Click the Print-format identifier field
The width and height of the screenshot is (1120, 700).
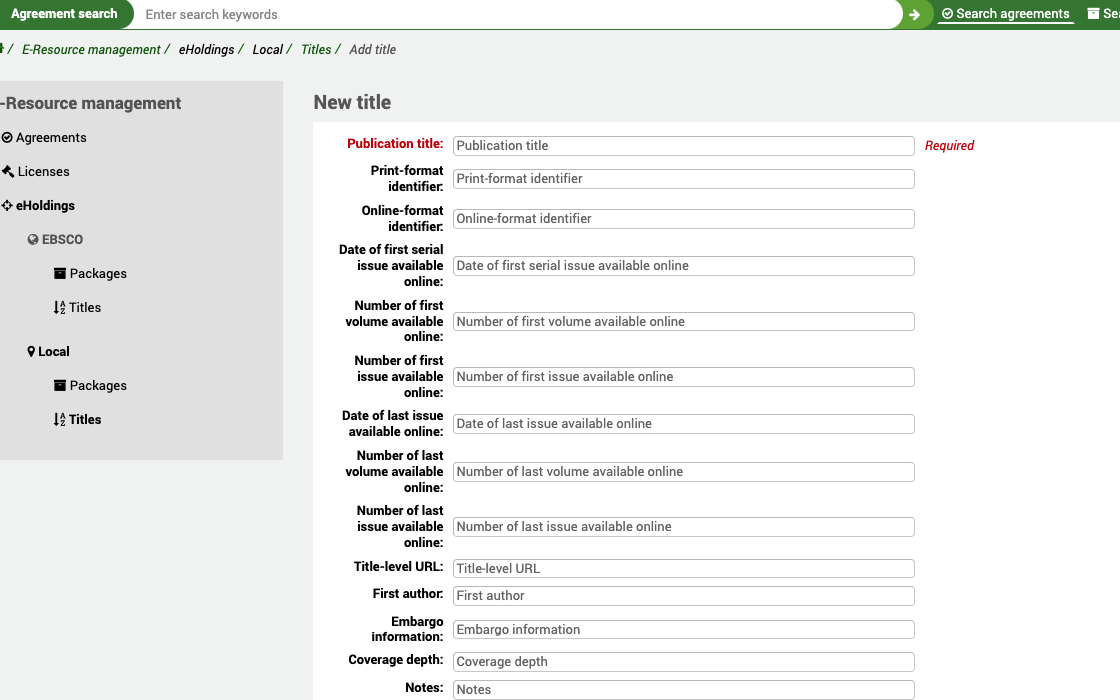683,179
